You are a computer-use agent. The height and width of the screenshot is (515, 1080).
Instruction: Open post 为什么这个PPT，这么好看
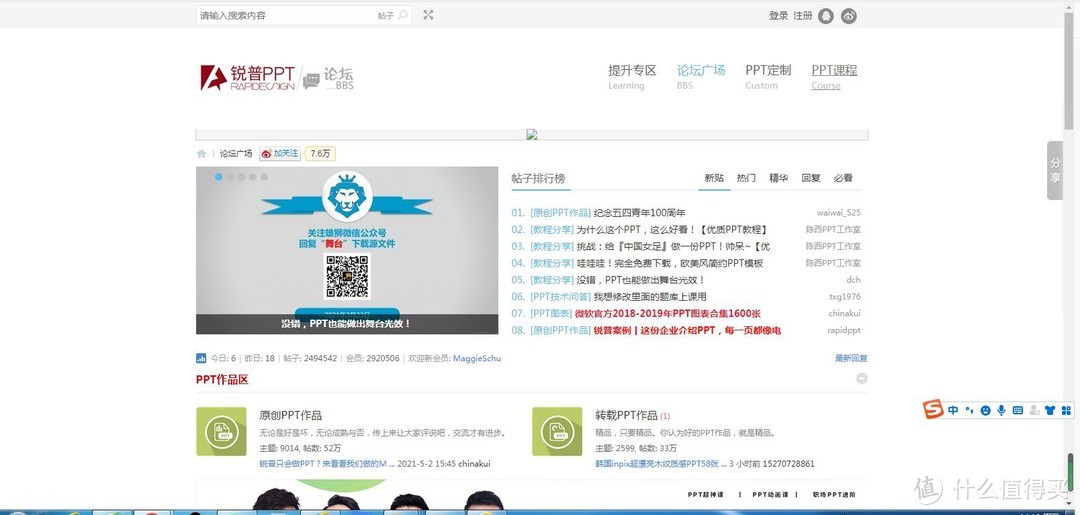[x=672, y=229]
